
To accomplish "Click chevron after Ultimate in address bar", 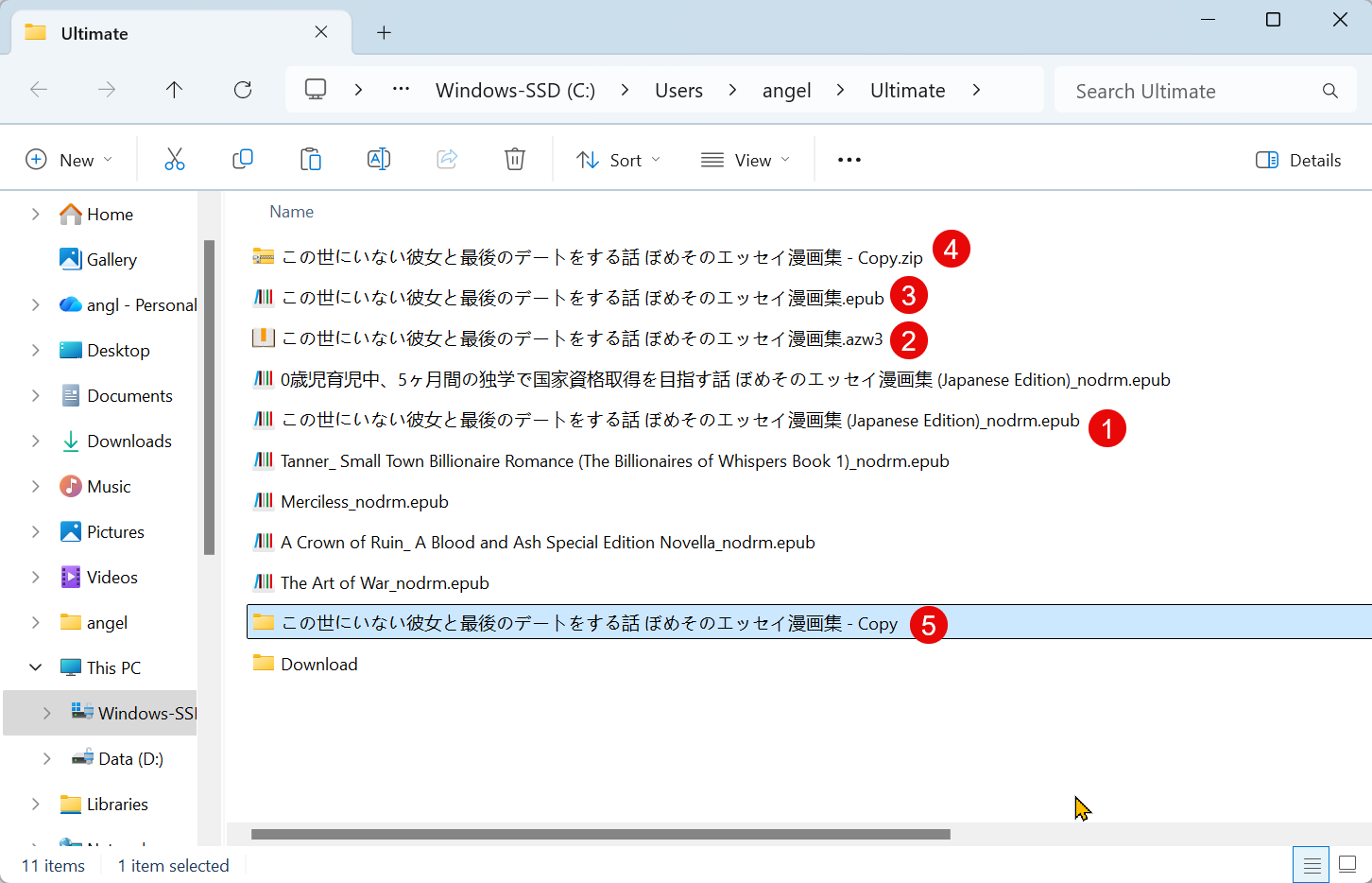I will (x=976, y=90).
